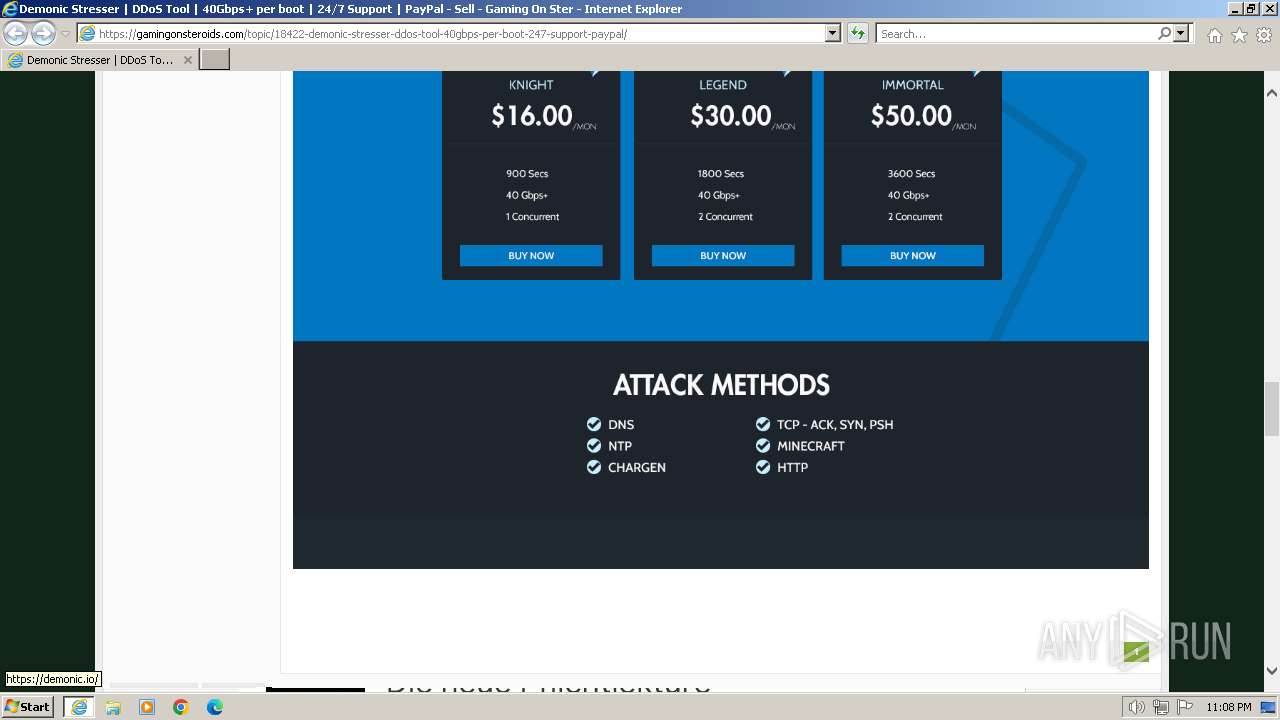The height and width of the screenshot is (720, 1280).
Task: Click the vertical scrollbar thumb
Action: [x=1272, y=408]
